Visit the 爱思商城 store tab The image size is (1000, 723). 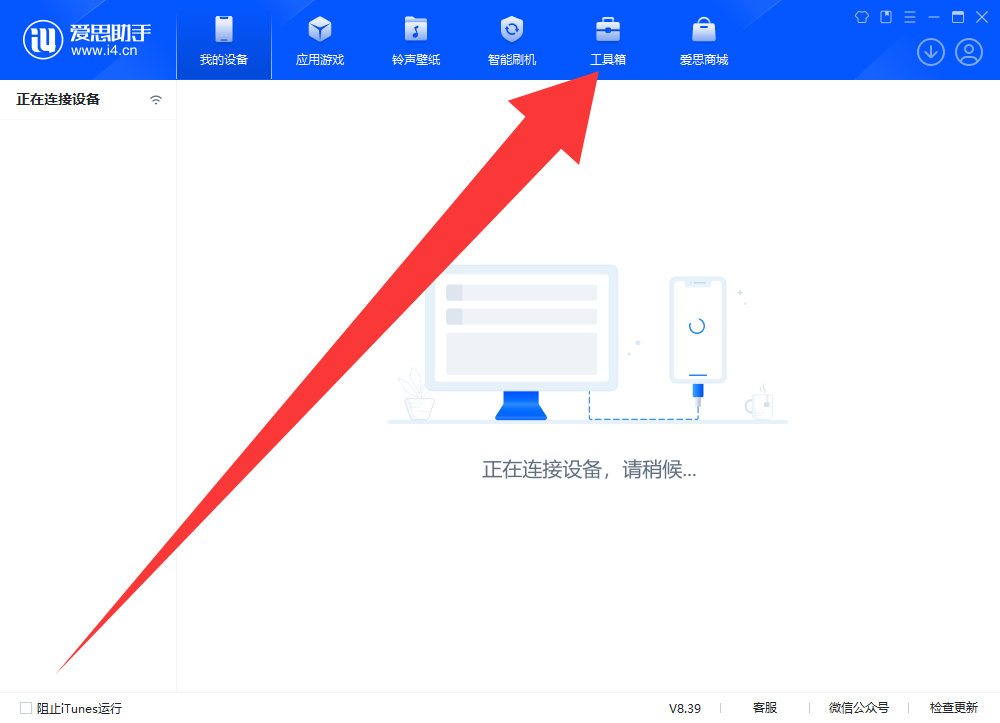704,42
